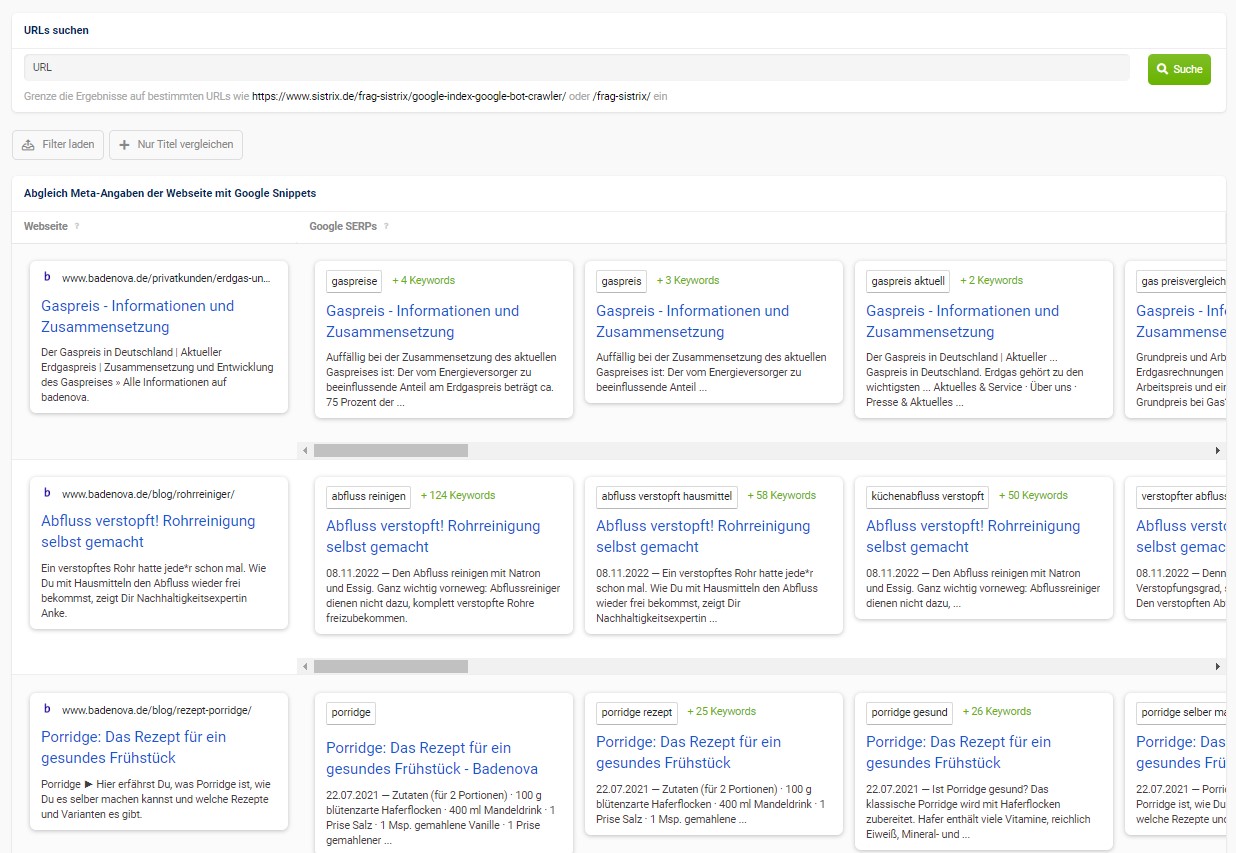
Task: Expand the '+ 4 Keywords' link for gaspreise
Action: pos(423,281)
